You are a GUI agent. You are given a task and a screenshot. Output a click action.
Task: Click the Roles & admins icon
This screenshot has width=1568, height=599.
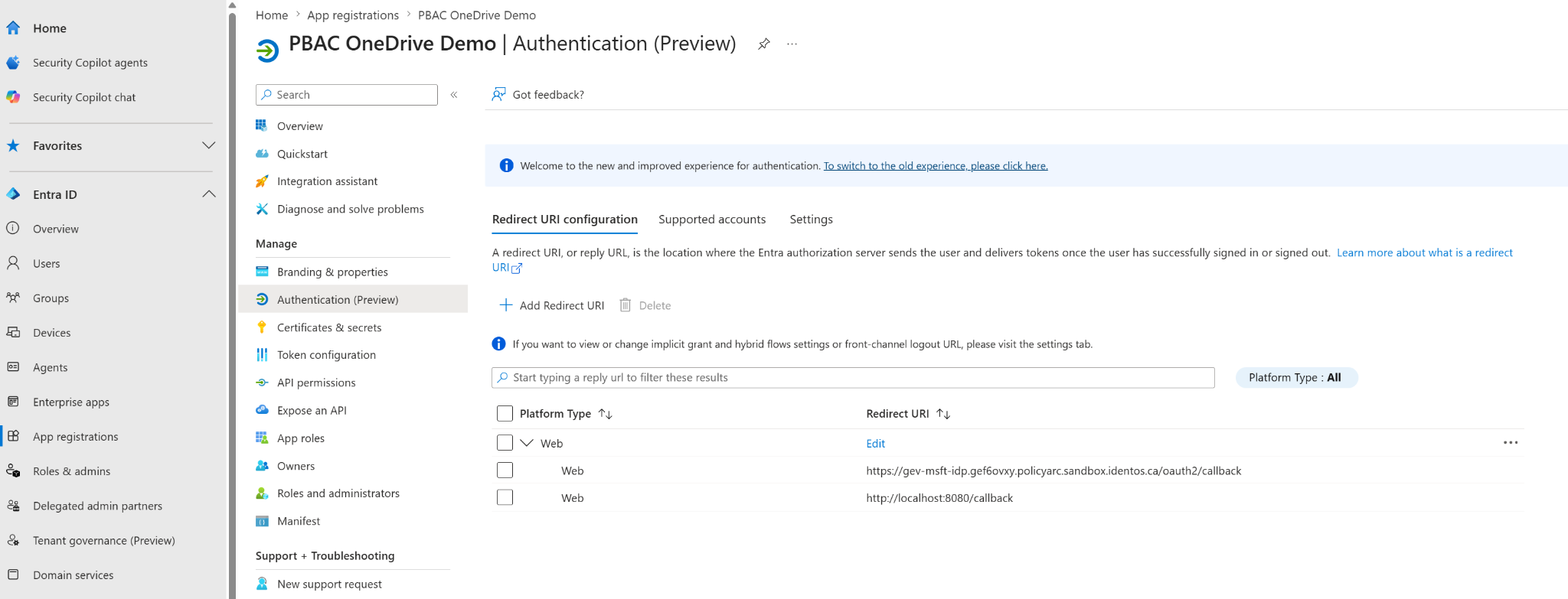pyautogui.click(x=13, y=470)
